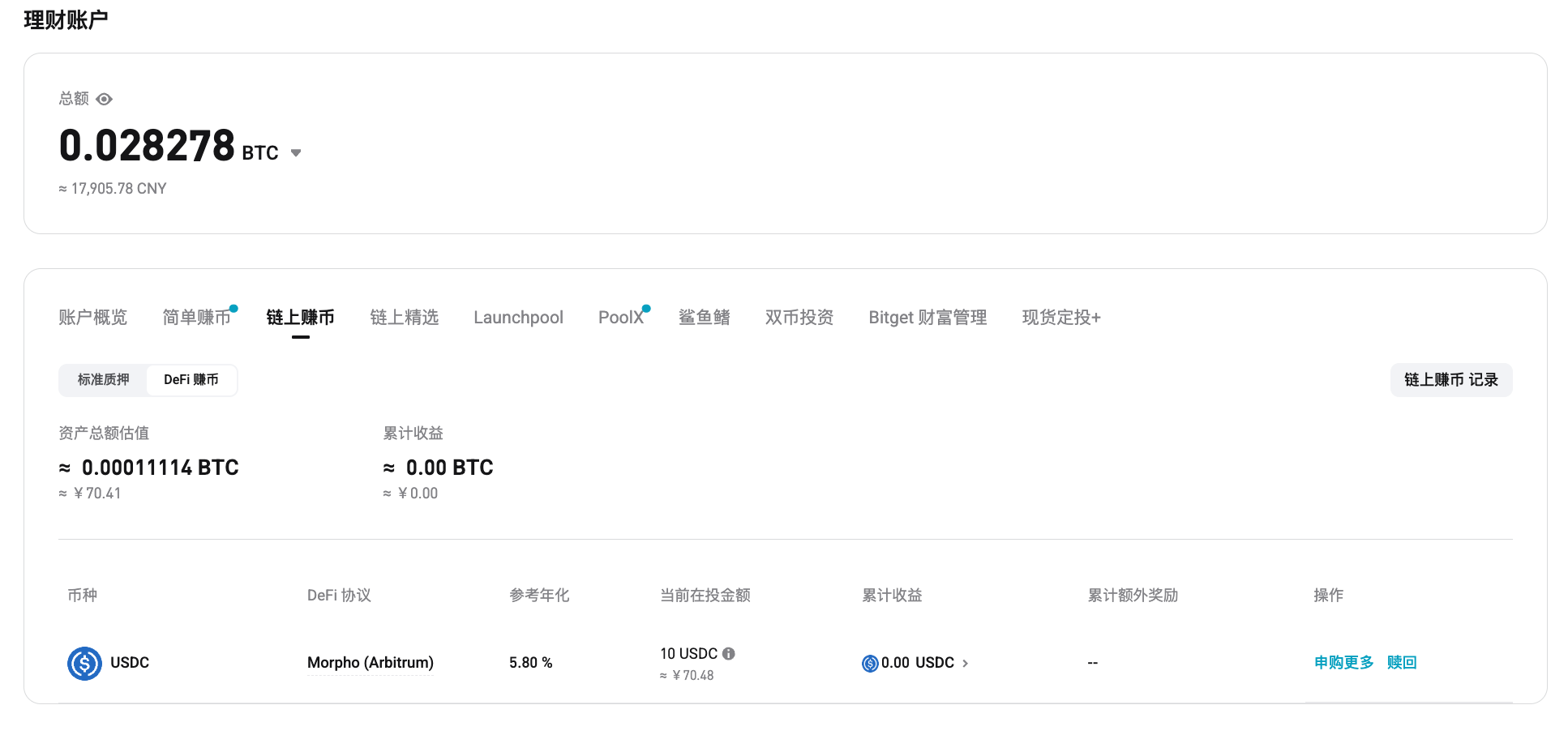The height and width of the screenshot is (752, 1568).
Task: Click the 链上赚币 记录 button
Action: click(x=1450, y=379)
